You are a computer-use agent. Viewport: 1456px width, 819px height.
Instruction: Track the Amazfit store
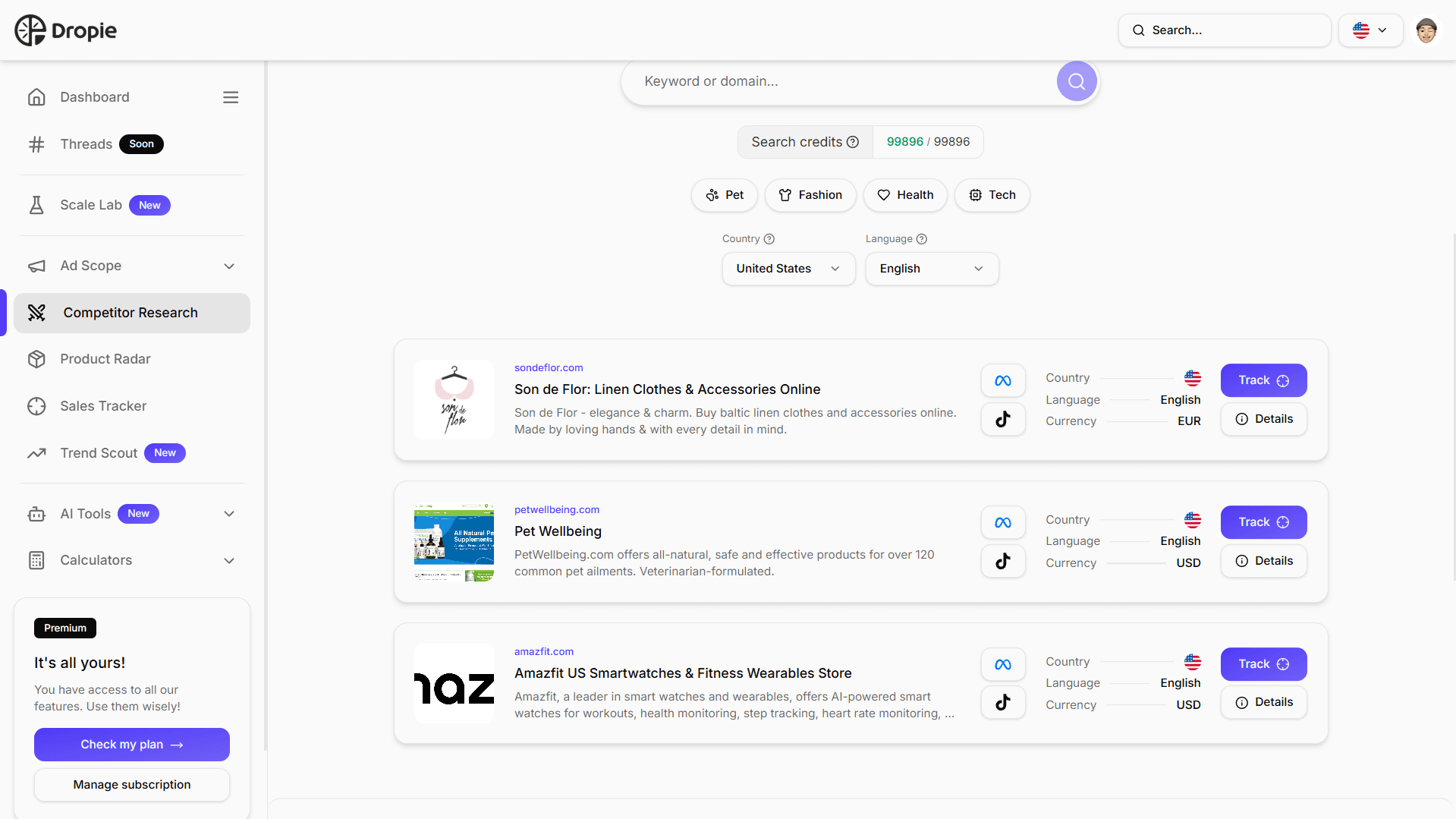pyautogui.click(x=1263, y=664)
